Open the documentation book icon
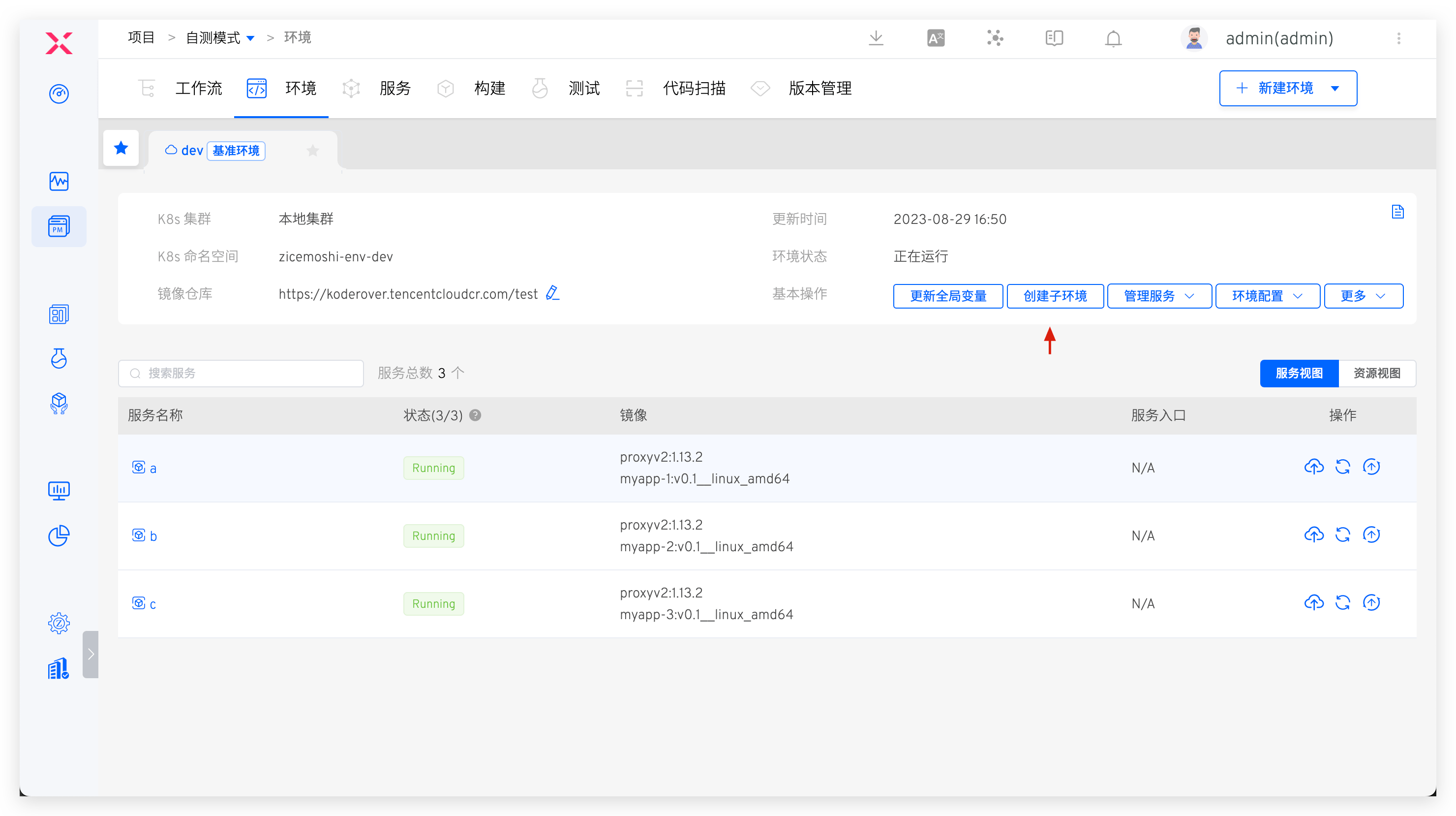 tap(1054, 38)
